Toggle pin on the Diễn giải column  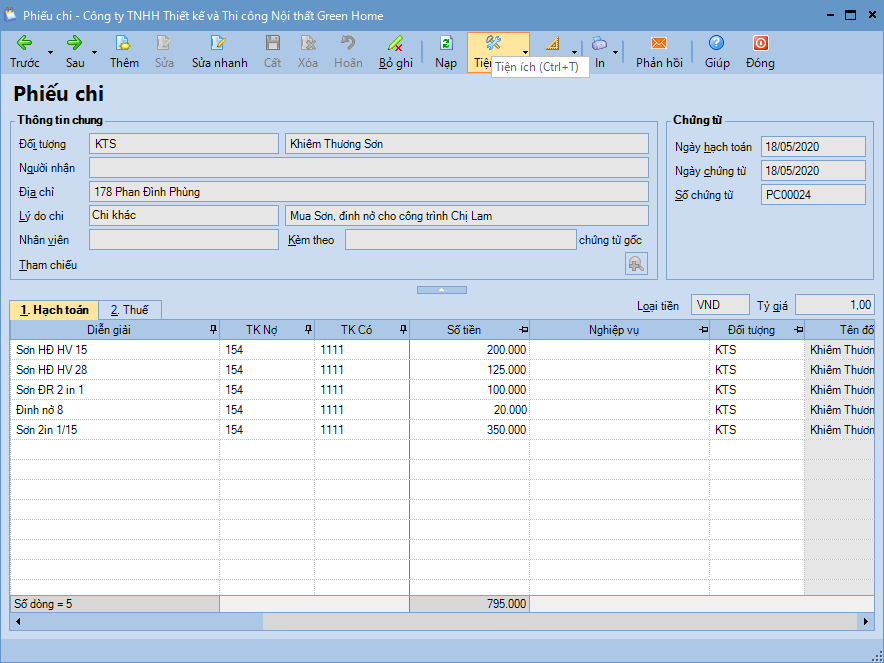click(213, 329)
